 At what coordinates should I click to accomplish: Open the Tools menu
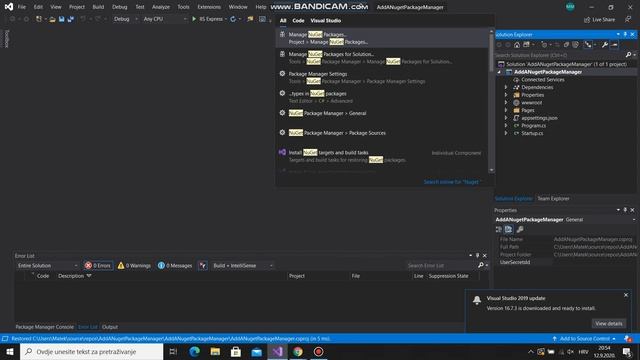click(x=183, y=7)
